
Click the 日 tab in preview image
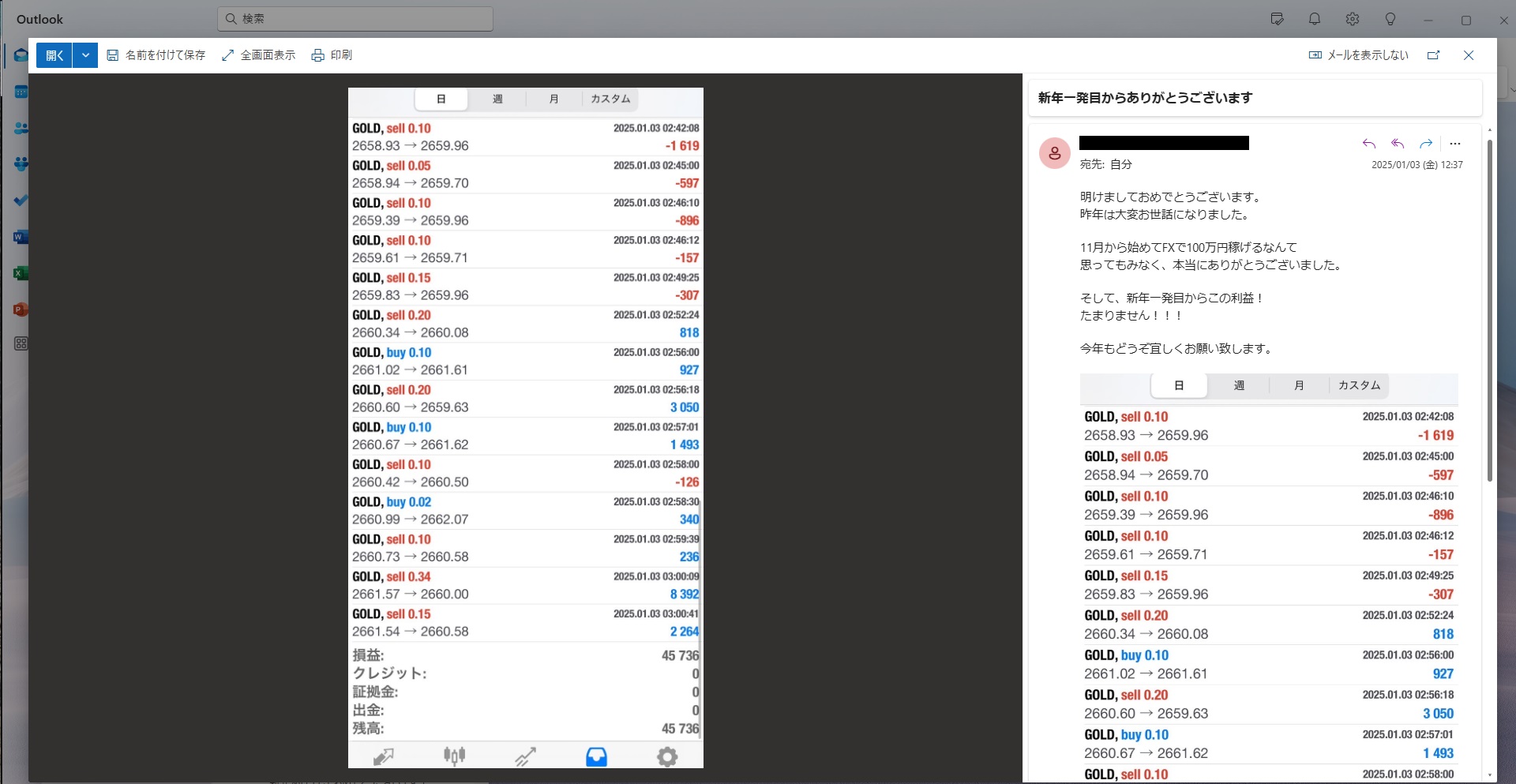[441, 99]
